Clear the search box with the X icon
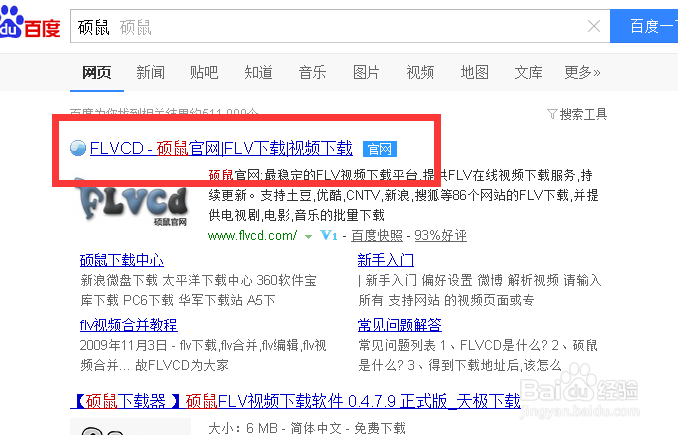Image resolution: width=678 pixels, height=435 pixels. (594, 26)
